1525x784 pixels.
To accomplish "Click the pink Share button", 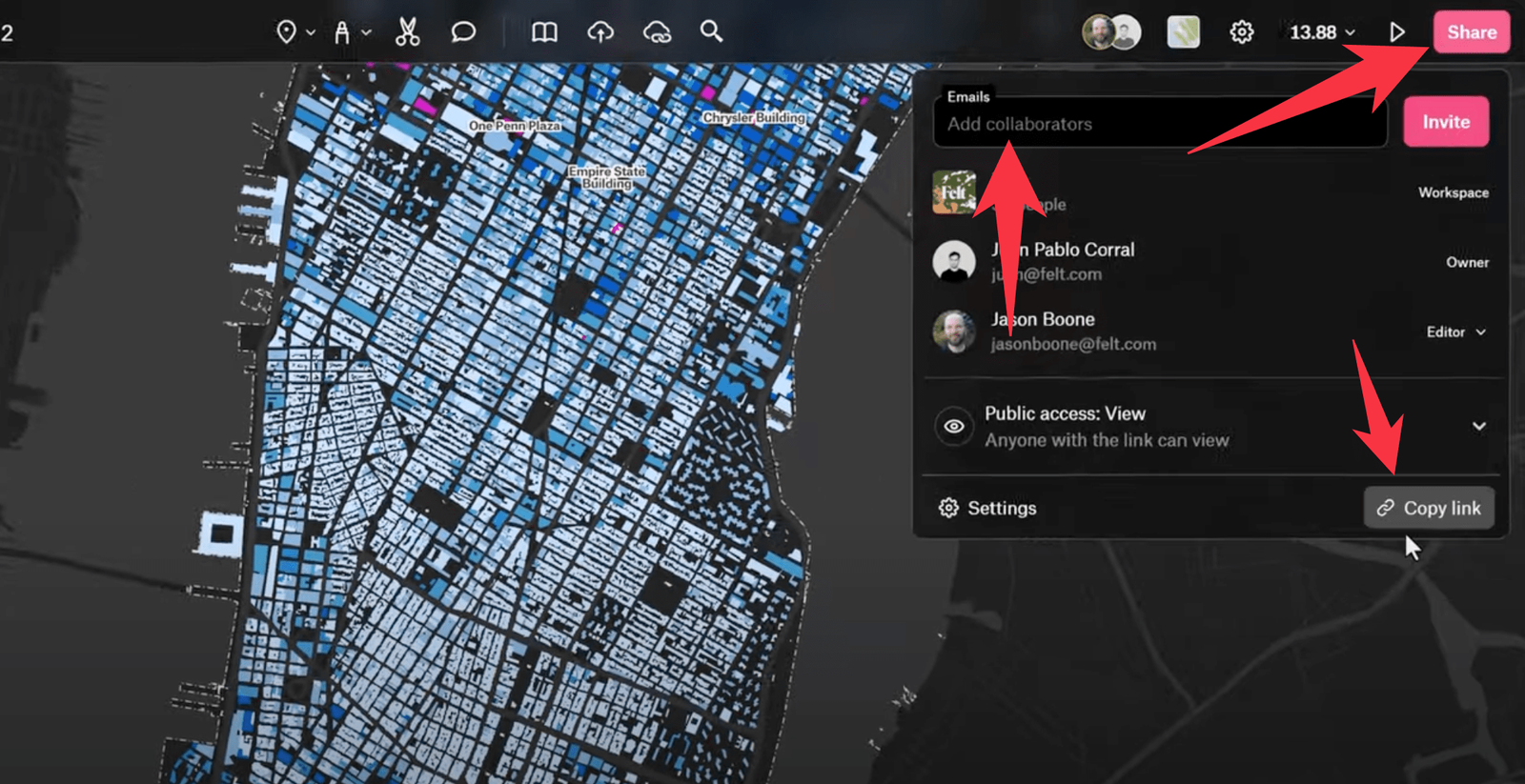I will (x=1472, y=32).
